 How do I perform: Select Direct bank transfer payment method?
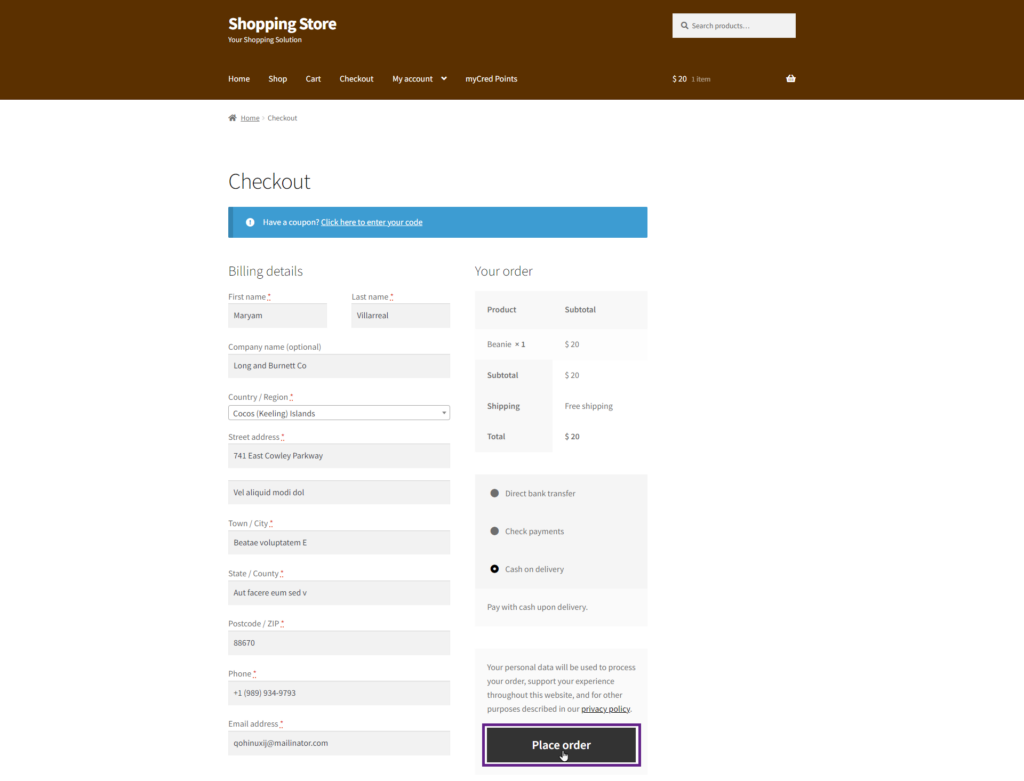pyautogui.click(x=494, y=493)
